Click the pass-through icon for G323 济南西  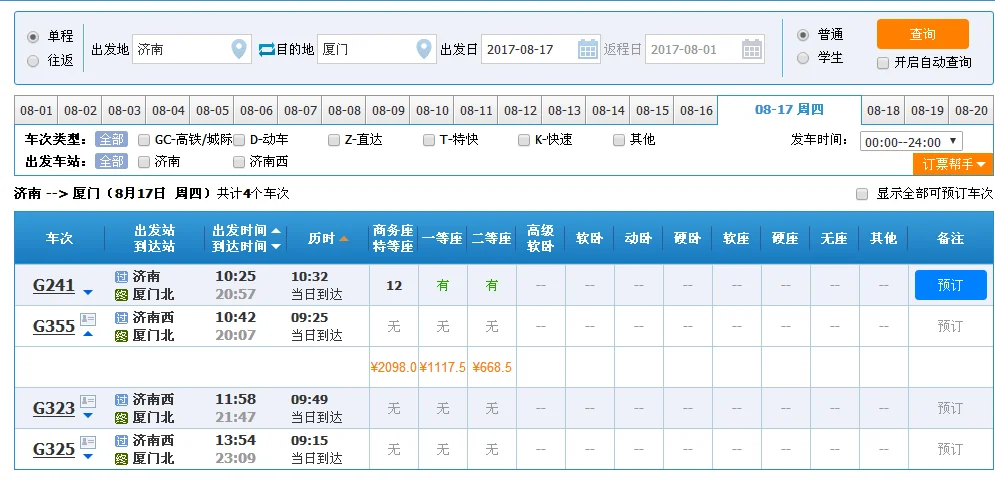point(121,400)
